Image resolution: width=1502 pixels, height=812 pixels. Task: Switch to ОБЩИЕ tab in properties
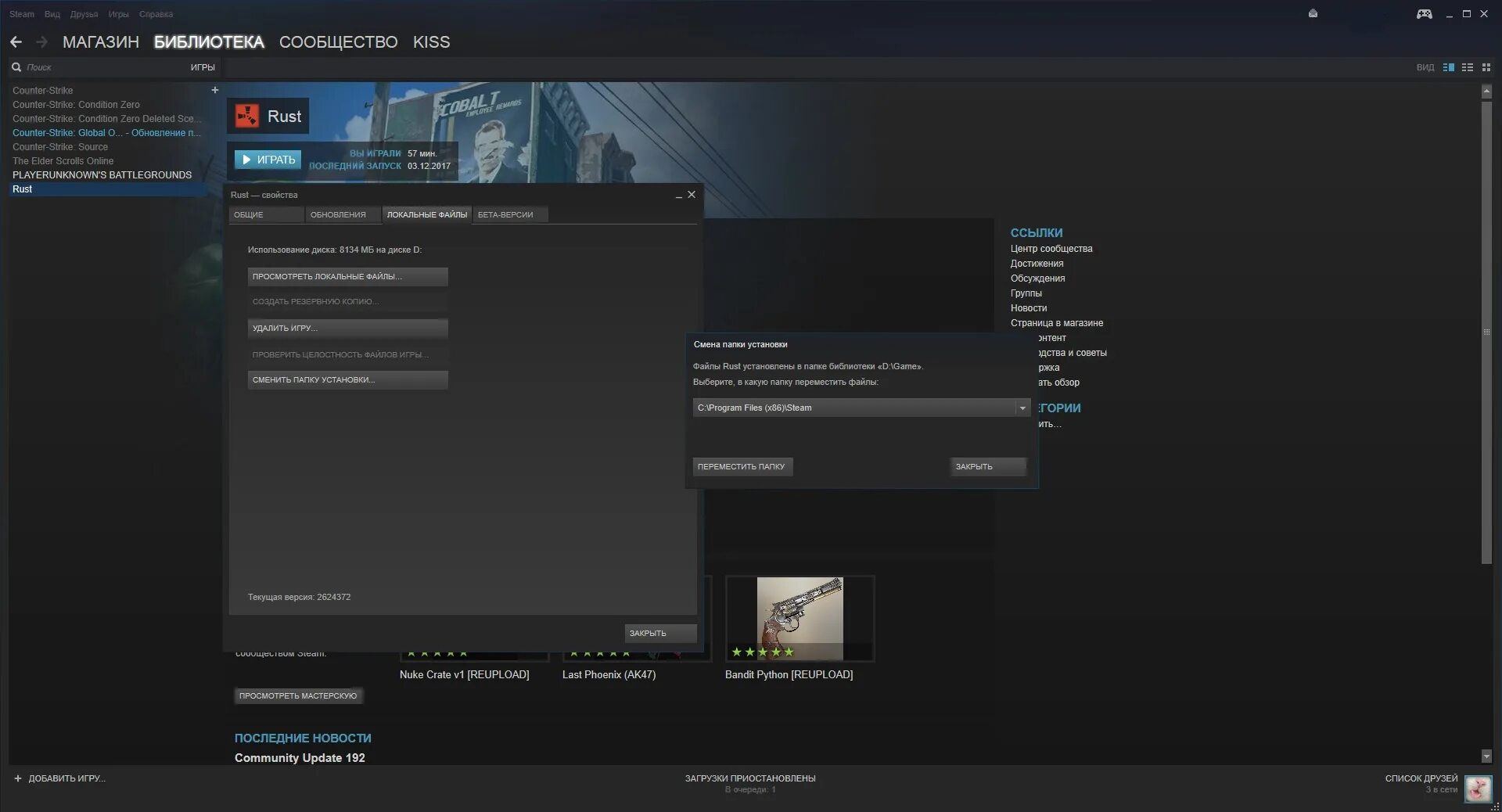click(266, 214)
